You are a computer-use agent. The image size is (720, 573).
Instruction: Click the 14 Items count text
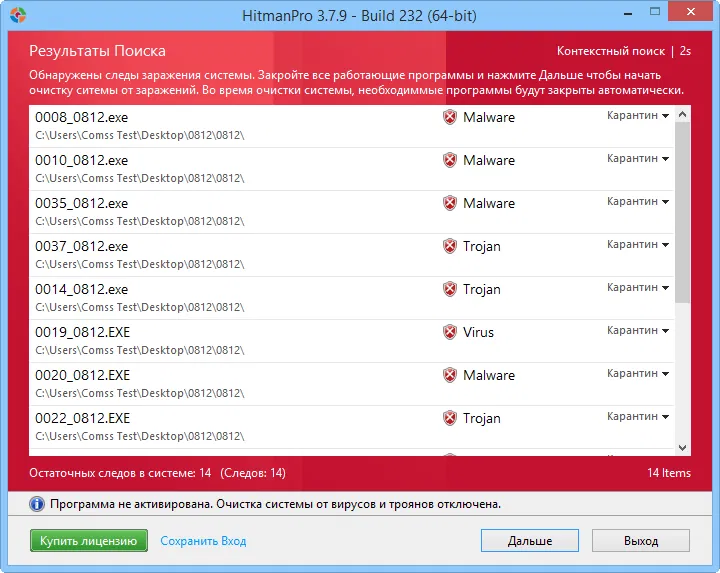pos(669,473)
